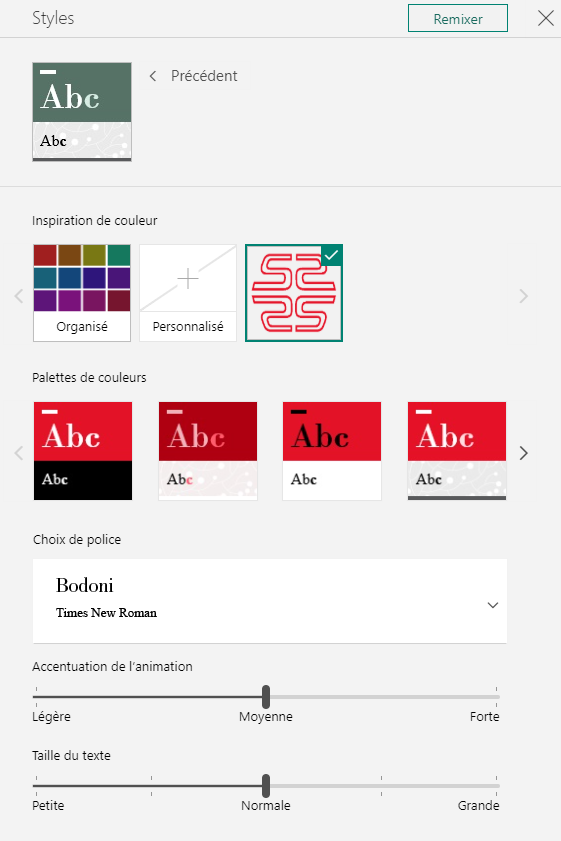The width and height of the screenshot is (561, 841).
Task: Click the Remixer button
Action: tap(457, 19)
